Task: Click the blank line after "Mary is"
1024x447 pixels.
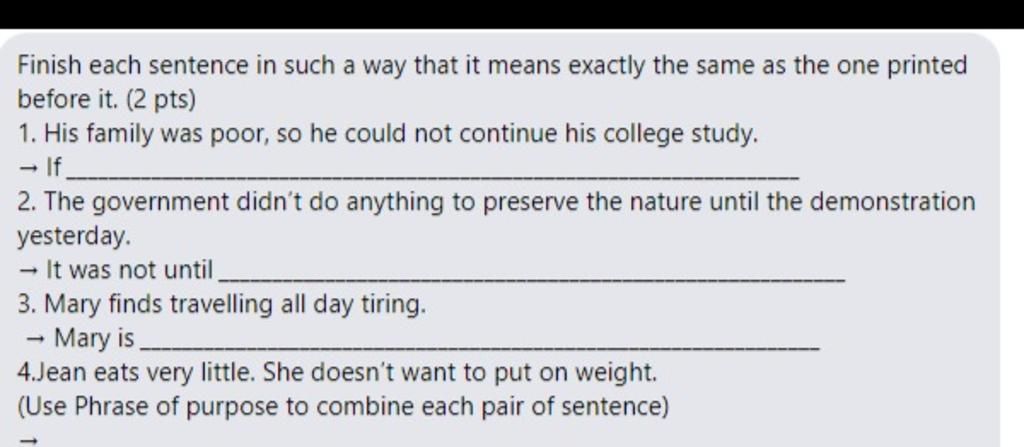Action: pyautogui.click(x=480, y=348)
